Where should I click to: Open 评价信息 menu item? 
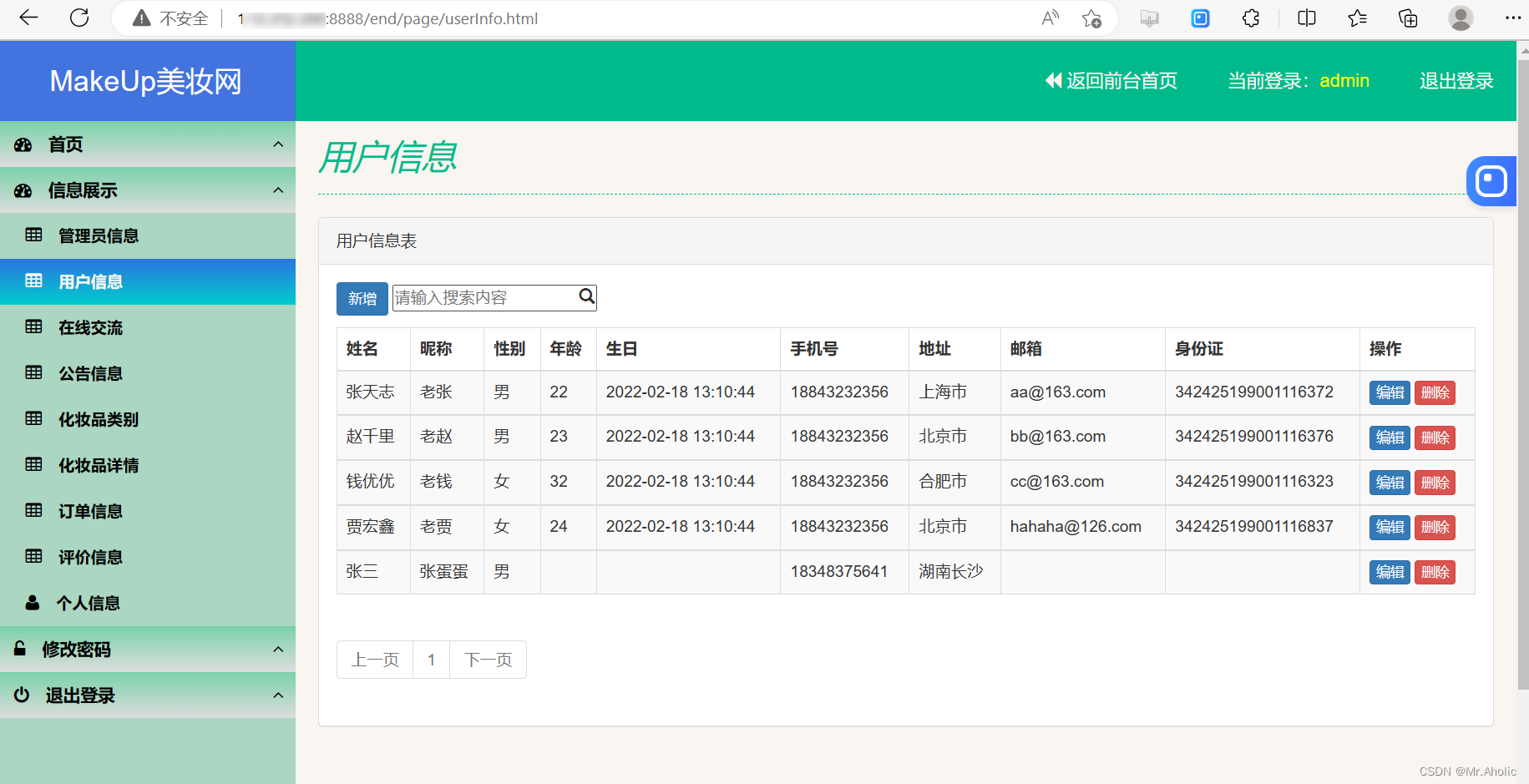pyautogui.click(x=148, y=557)
